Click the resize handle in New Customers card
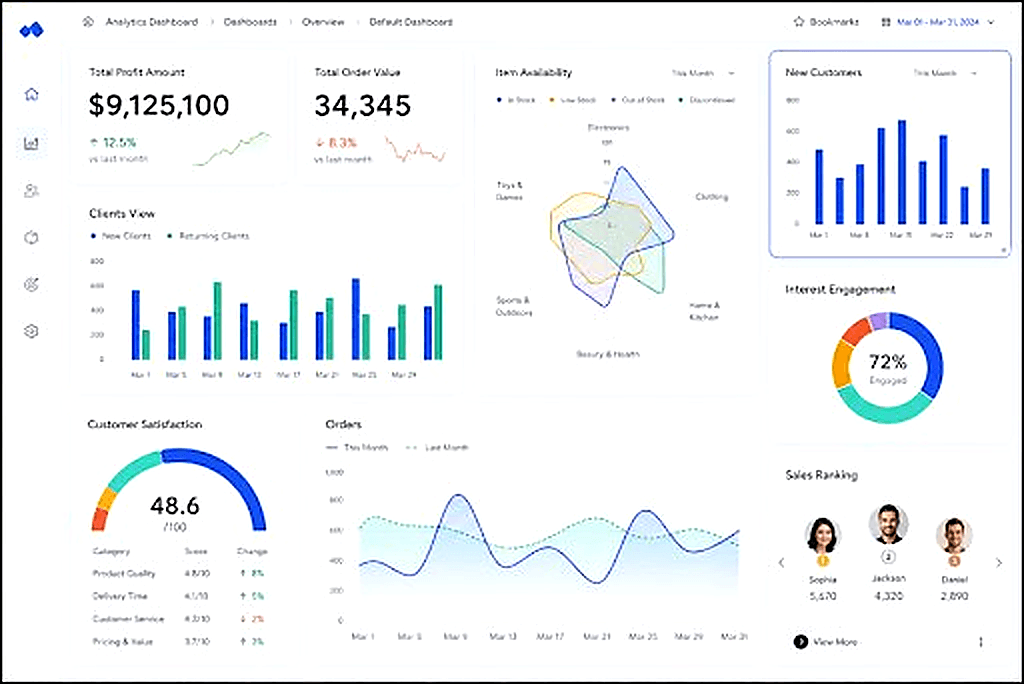The width and height of the screenshot is (1024, 684). click(1004, 250)
